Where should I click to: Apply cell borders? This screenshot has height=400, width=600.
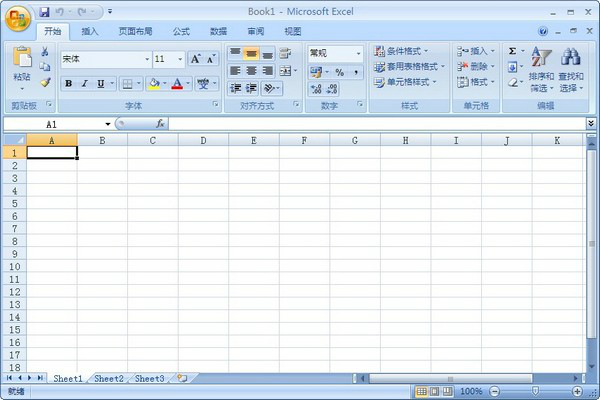[127, 83]
